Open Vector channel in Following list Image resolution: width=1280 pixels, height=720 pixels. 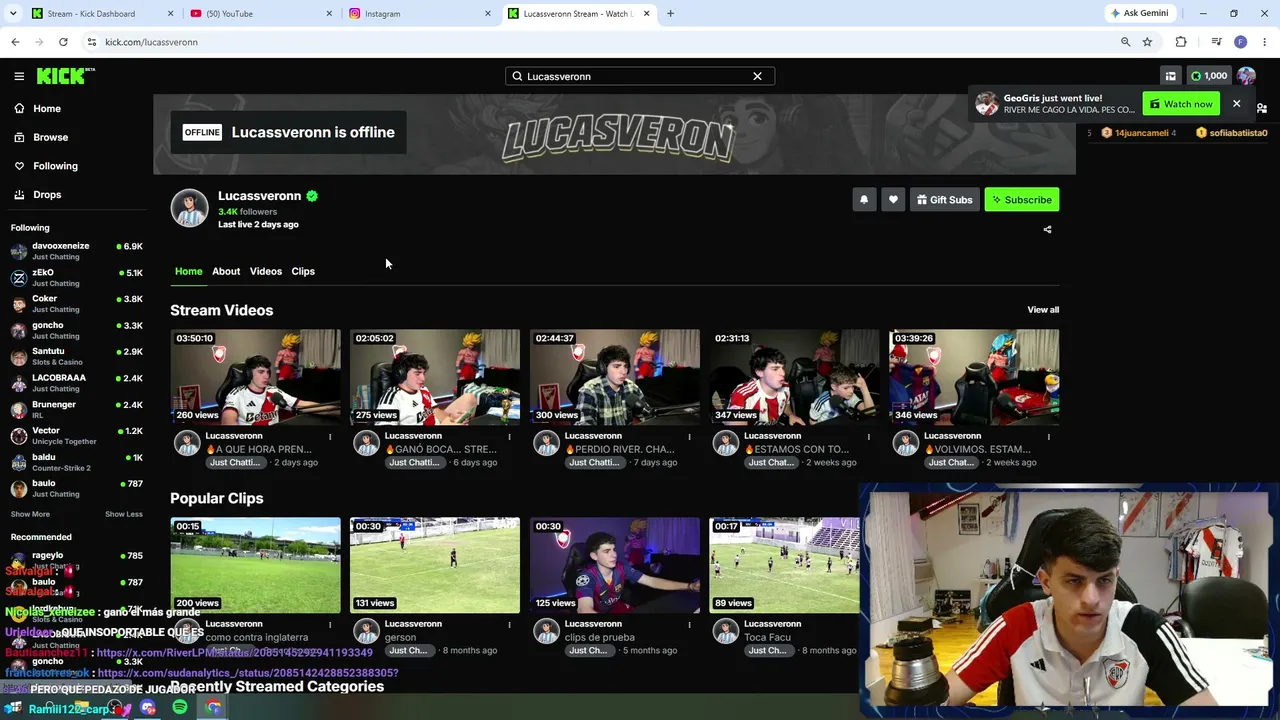76,436
